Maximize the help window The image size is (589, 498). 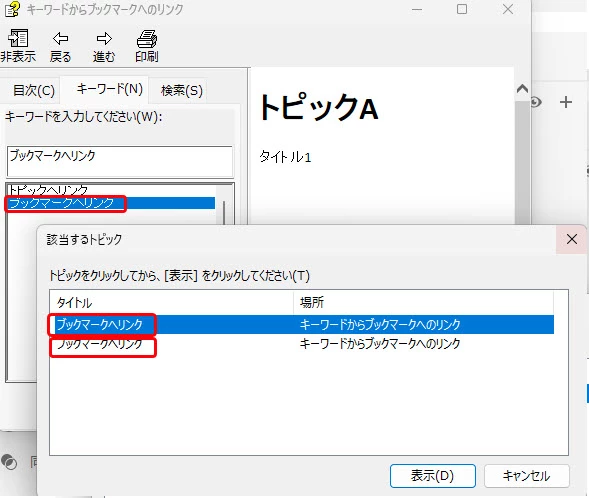[x=462, y=9]
